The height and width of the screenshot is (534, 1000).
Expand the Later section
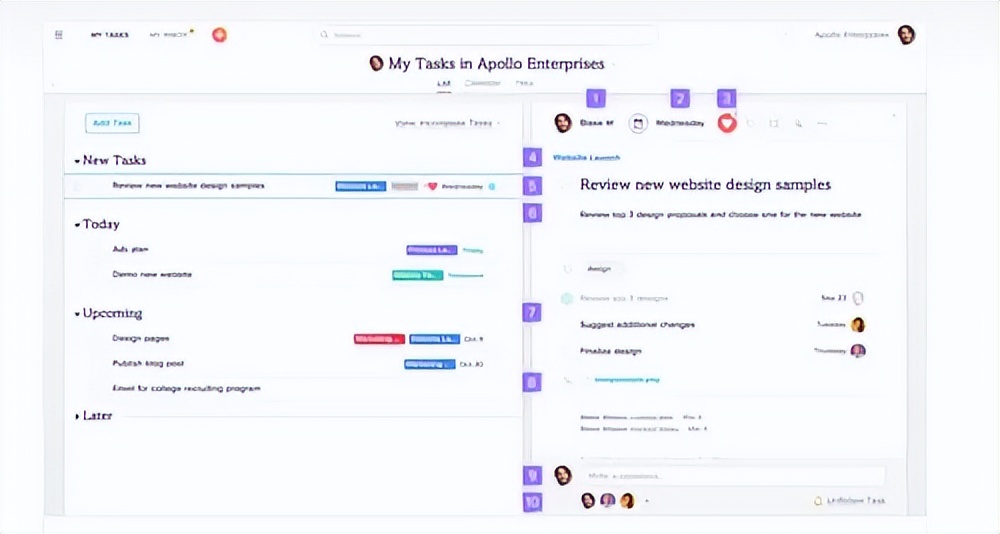coord(77,416)
